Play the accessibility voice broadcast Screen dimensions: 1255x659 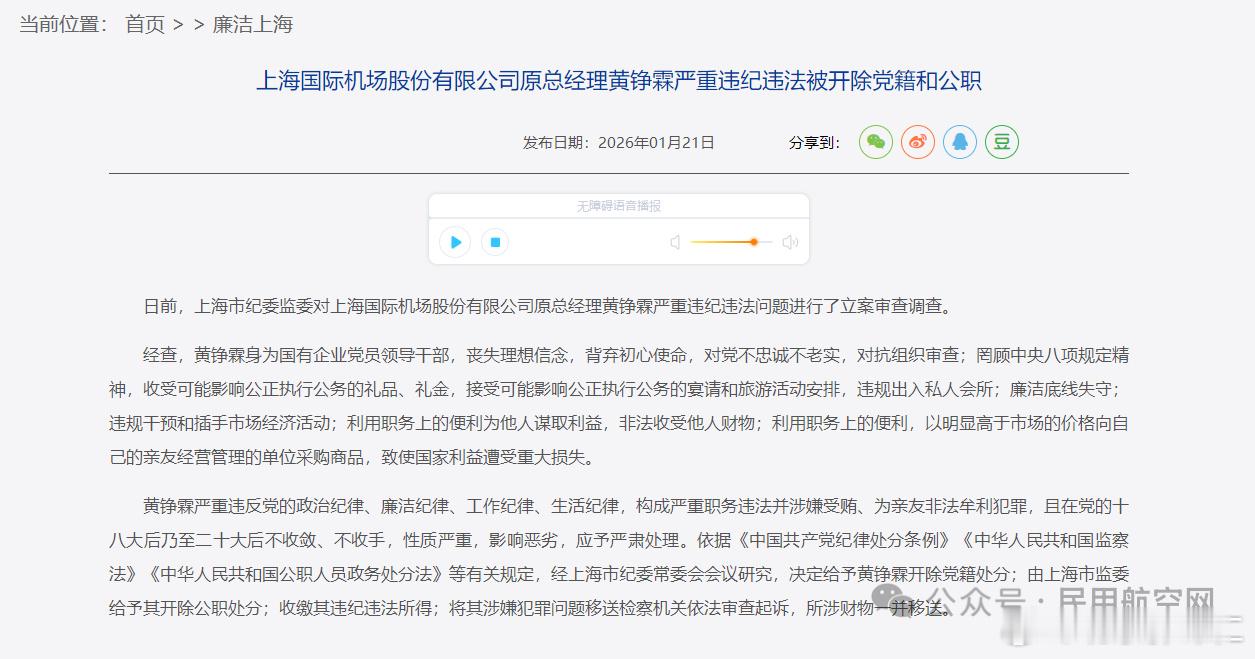coord(454,242)
